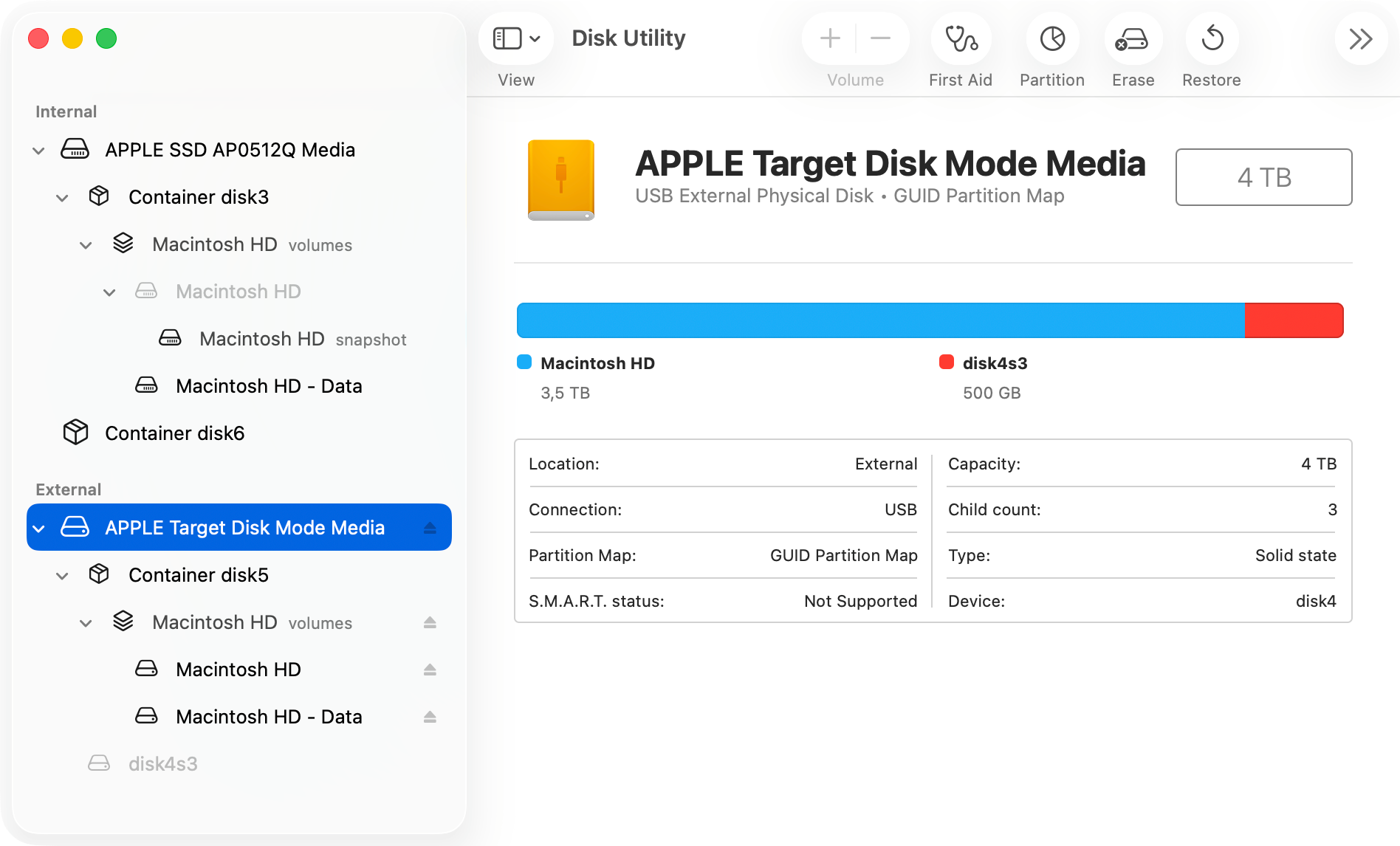The height and width of the screenshot is (846, 1400).
Task: Eject APPLE Target Disk Mode Media
Action: [430, 528]
